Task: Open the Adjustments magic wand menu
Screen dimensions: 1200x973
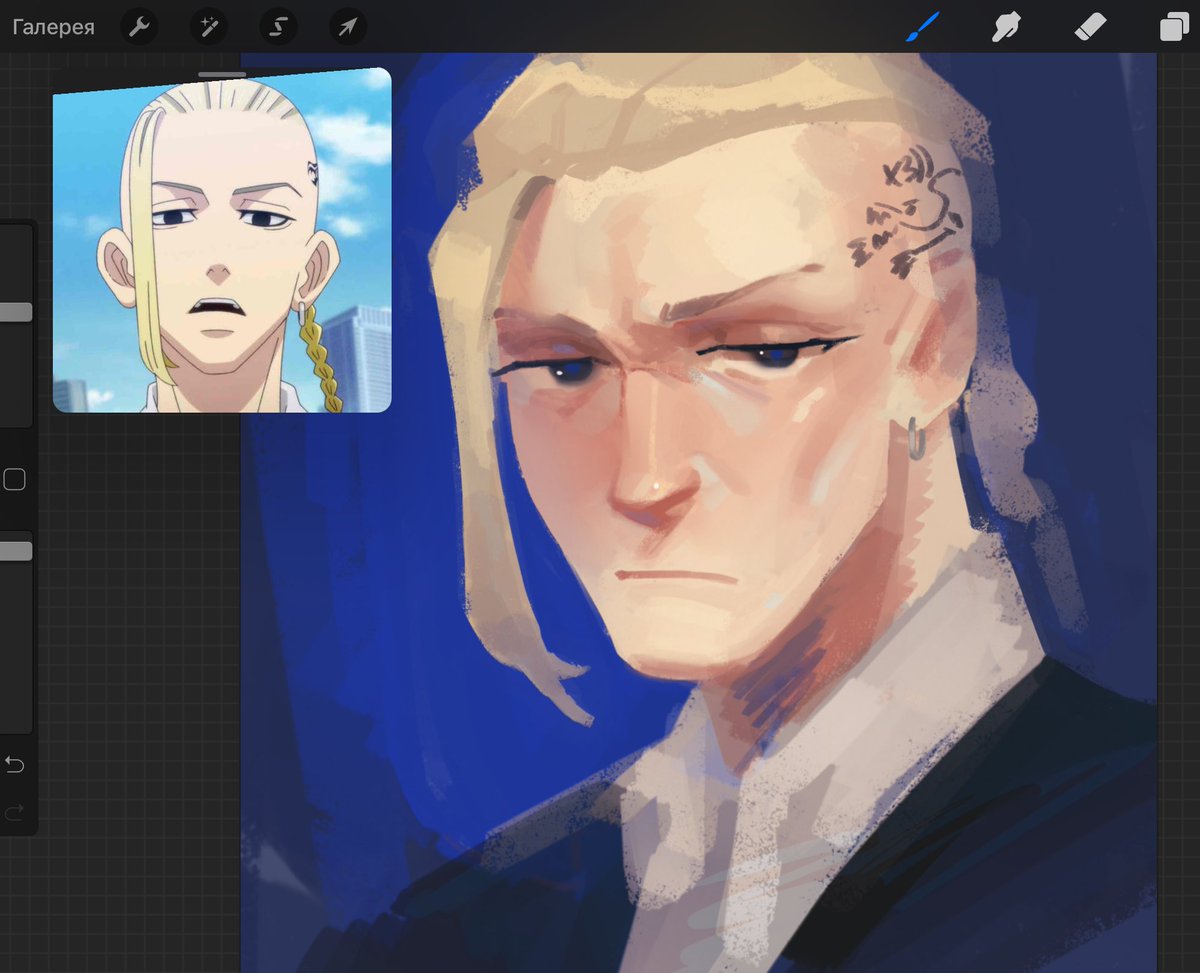Action: click(x=209, y=27)
